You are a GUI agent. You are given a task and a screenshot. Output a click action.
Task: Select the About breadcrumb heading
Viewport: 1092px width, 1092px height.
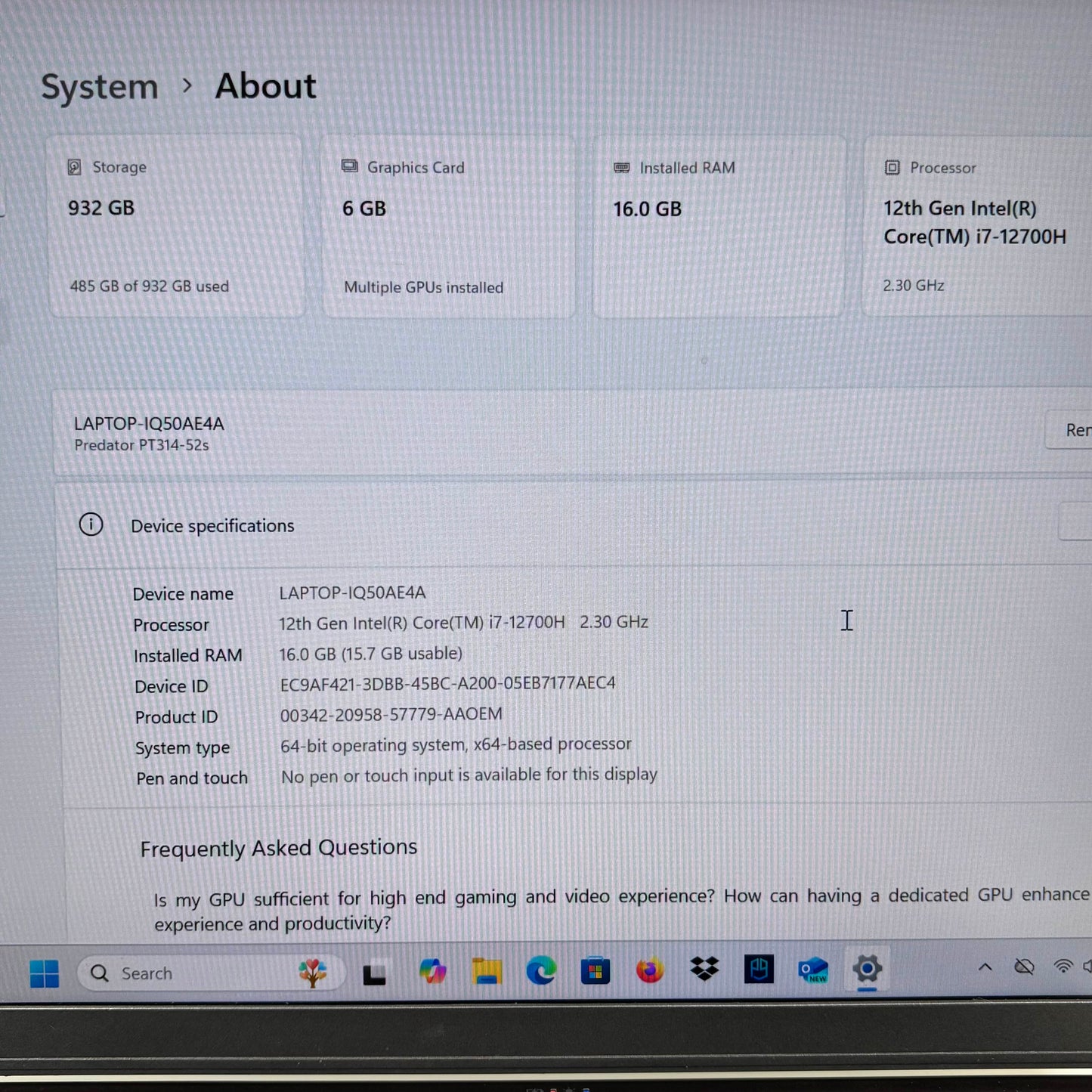[x=265, y=85]
